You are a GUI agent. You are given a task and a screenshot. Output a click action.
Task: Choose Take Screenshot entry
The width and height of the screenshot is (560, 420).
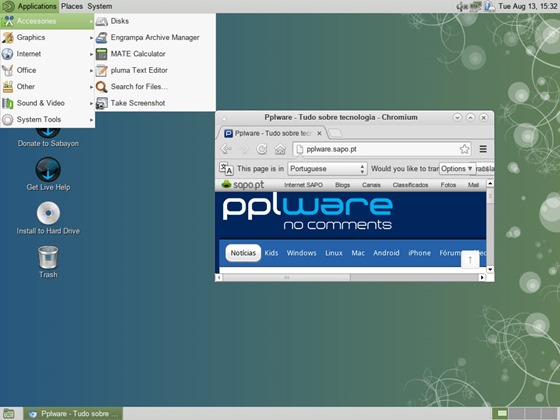tap(155, 103)
